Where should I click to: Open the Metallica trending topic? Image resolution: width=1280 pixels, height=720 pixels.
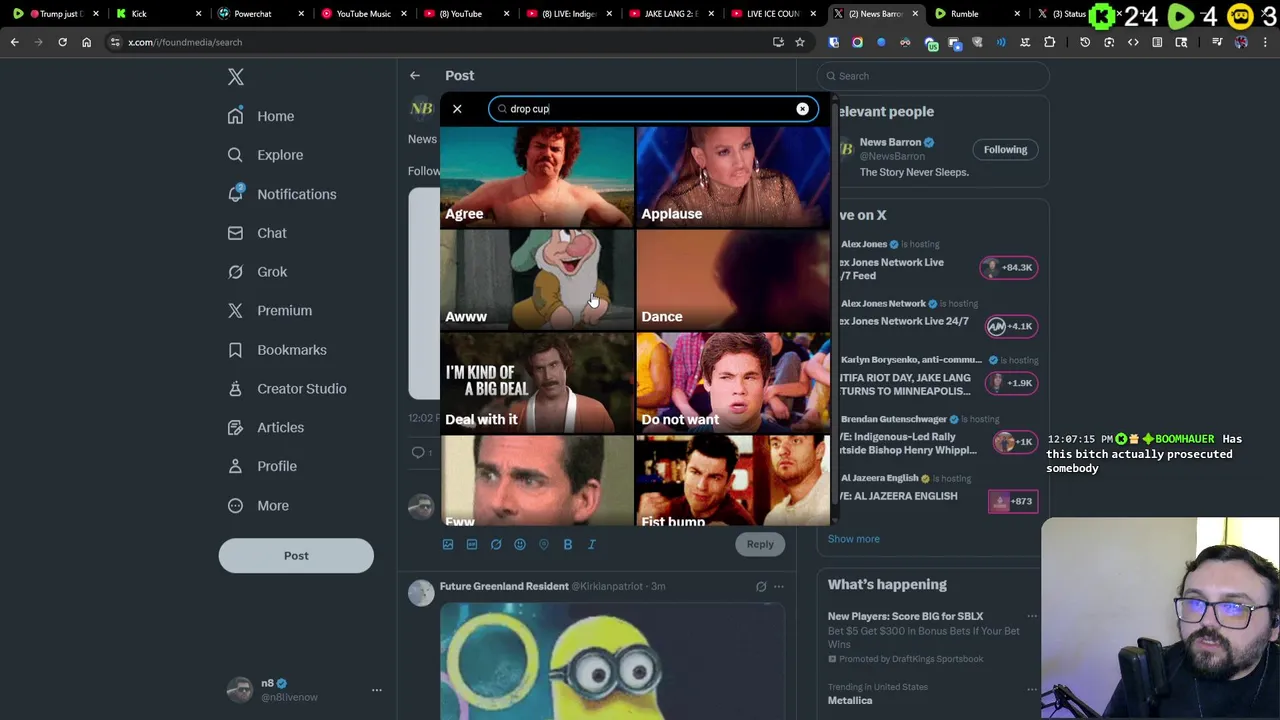click(x=850, y=701)
